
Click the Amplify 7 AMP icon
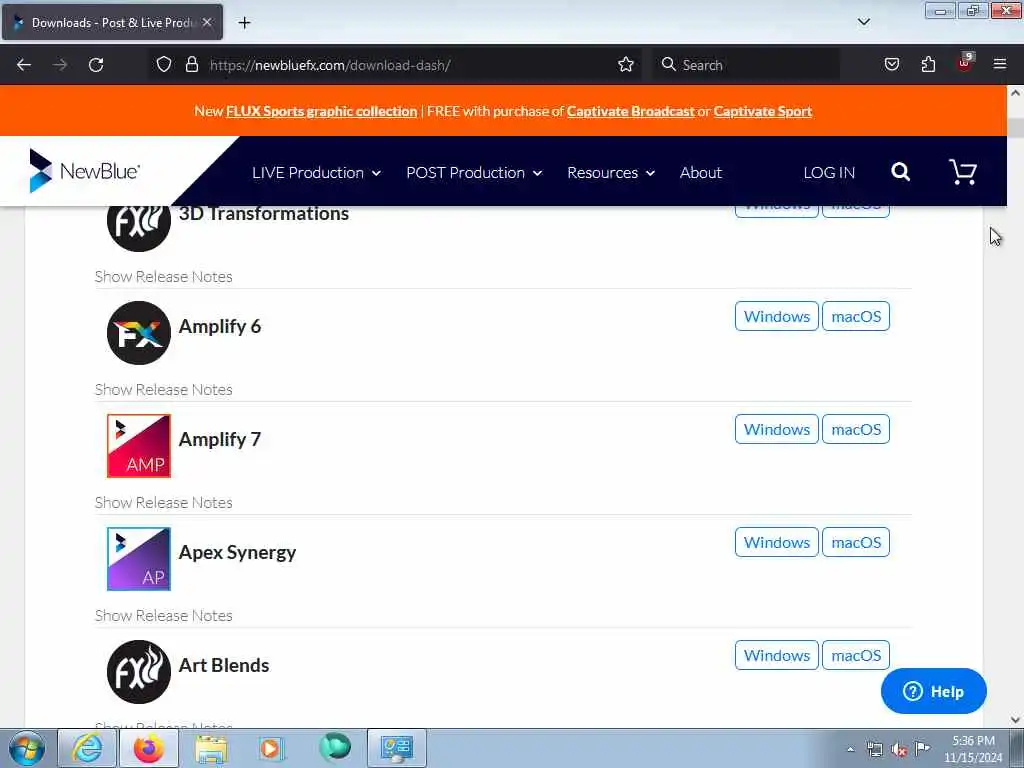[x=138, y=446]
